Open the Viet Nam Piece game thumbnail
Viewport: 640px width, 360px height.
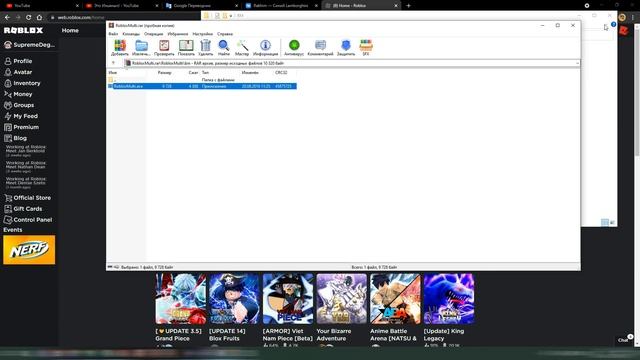click(x=288, y=299)
